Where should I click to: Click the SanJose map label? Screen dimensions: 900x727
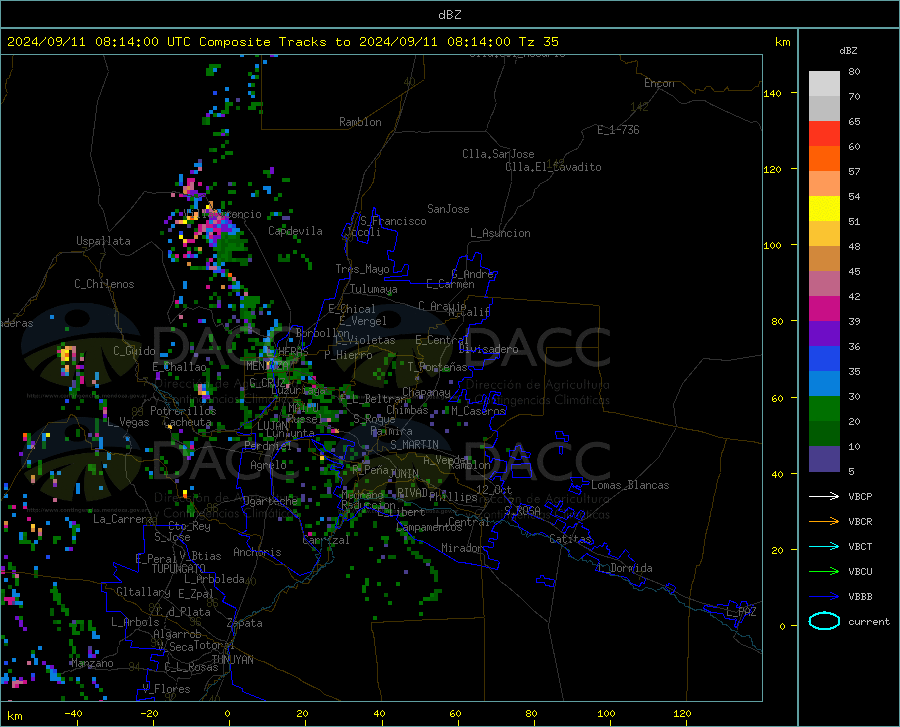(448, 209)
